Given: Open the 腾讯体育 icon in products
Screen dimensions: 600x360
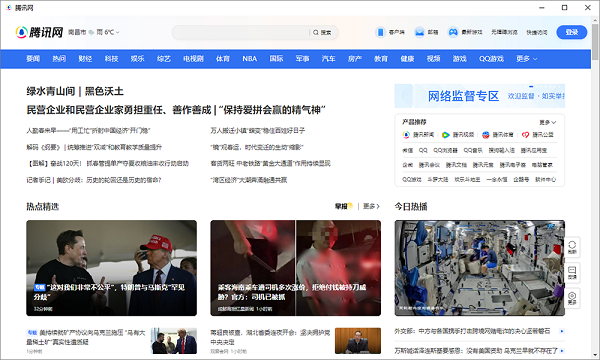Looking at the screenshot, I should coord(485,135).
